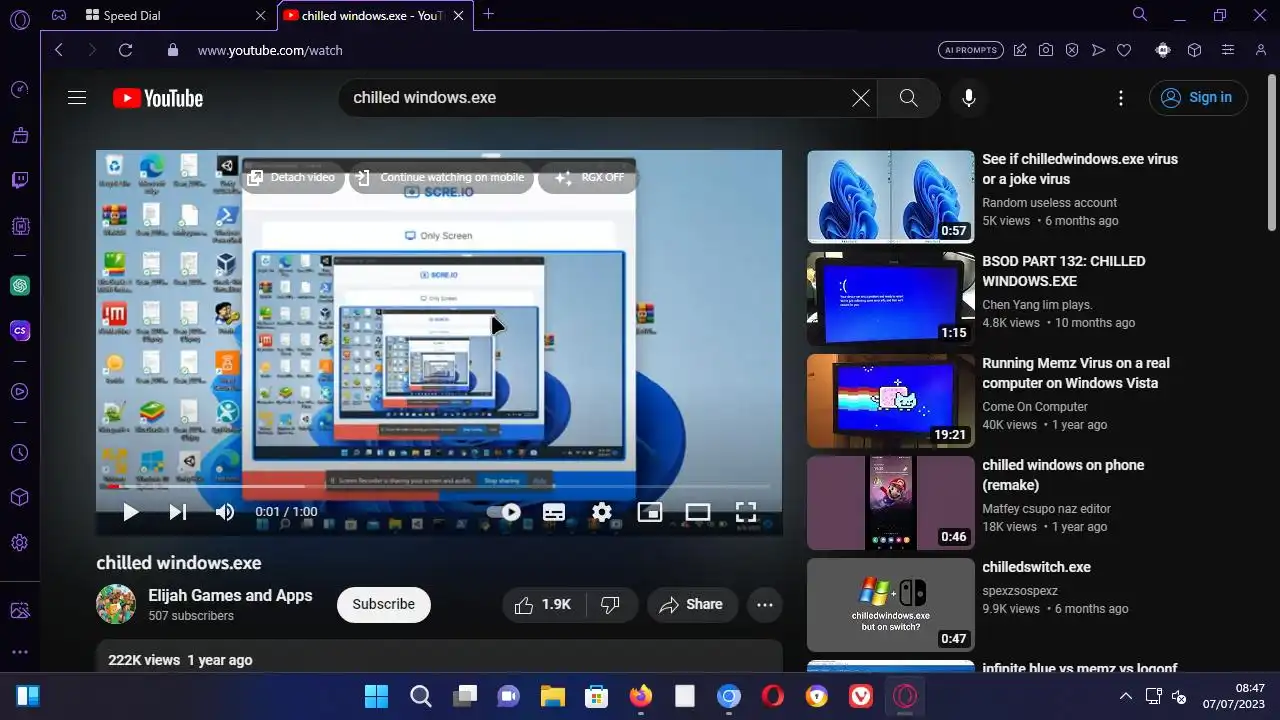
Task: Open 'See if chilledwindows.exe virus' video thumbnail
Action: (x=891, y=197)
